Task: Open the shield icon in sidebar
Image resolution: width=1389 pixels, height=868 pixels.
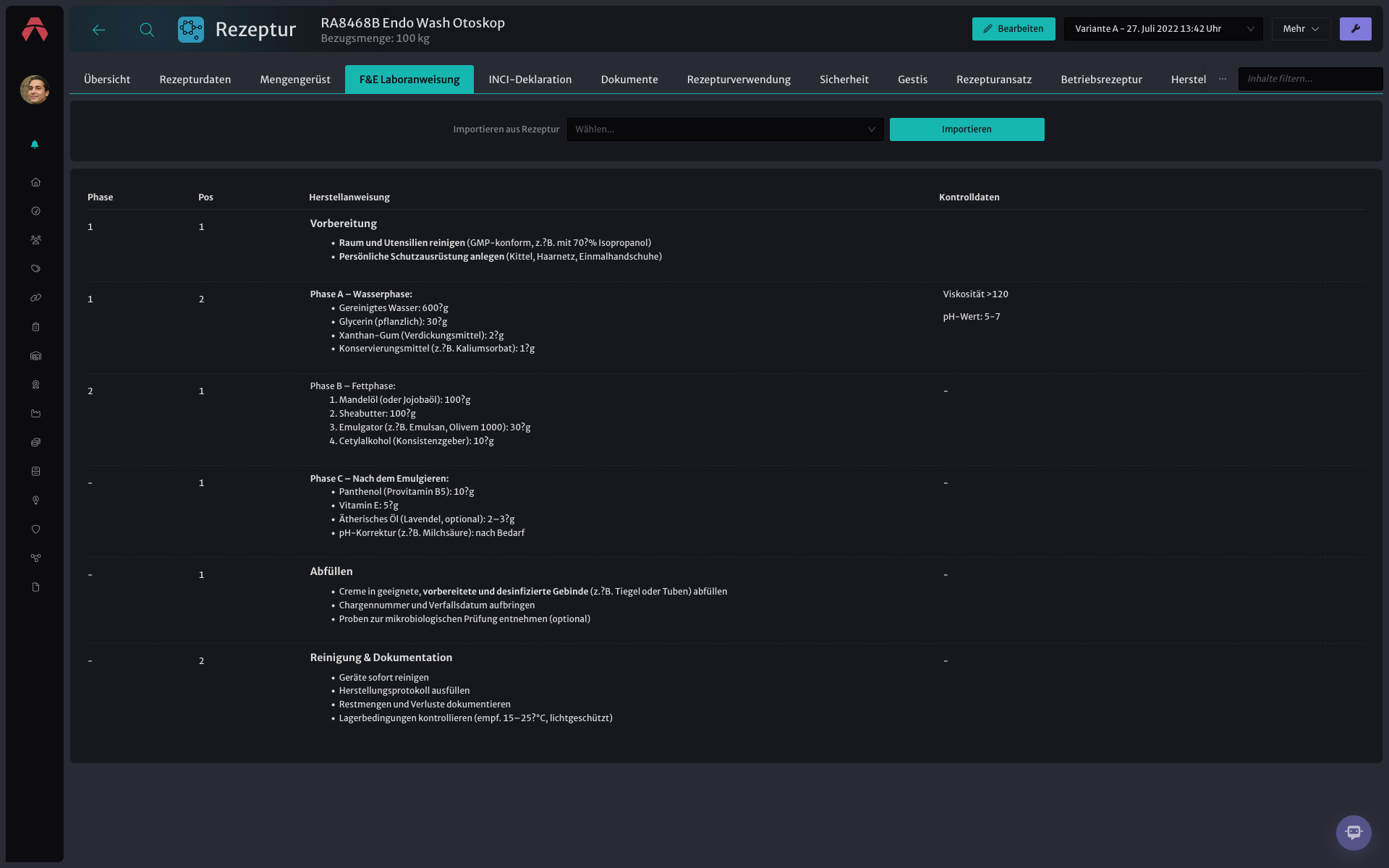Action: [x=35, y=529]
